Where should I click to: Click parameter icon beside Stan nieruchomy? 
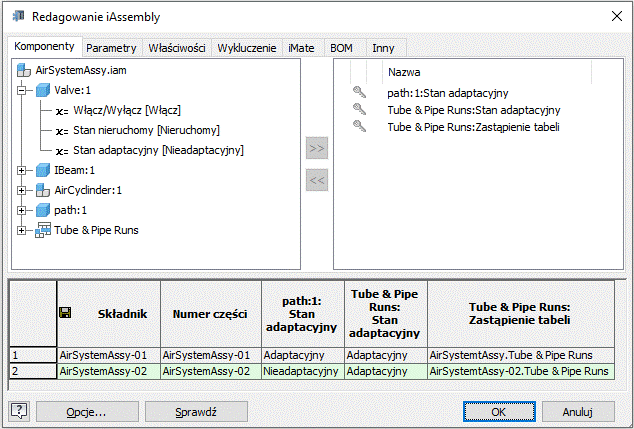[62, 131]
